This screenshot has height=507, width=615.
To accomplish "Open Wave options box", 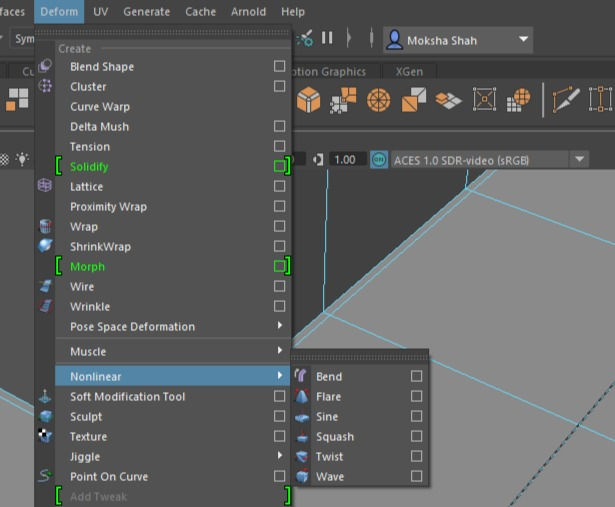I will (x=417, y=476).
